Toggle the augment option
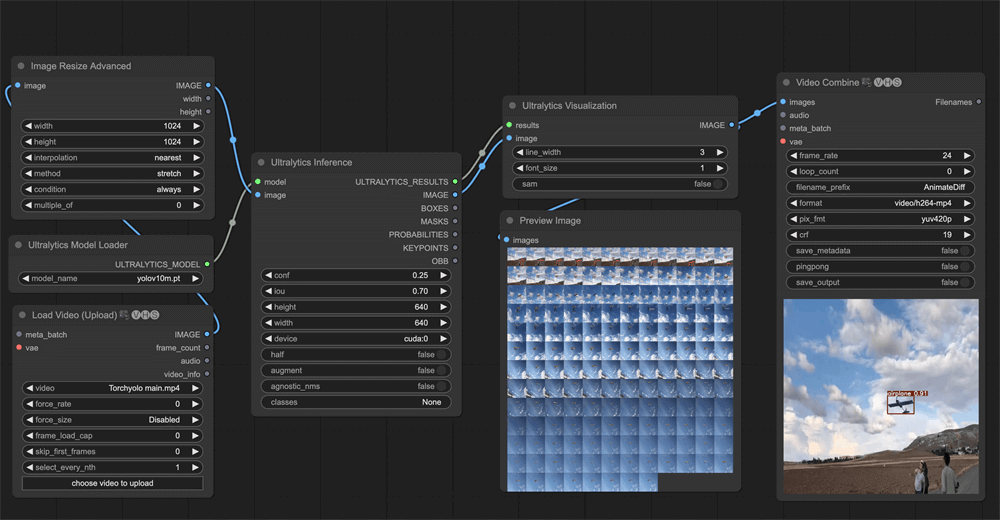This screenshot has width=1000, height=520. click(x=356, y=371)
